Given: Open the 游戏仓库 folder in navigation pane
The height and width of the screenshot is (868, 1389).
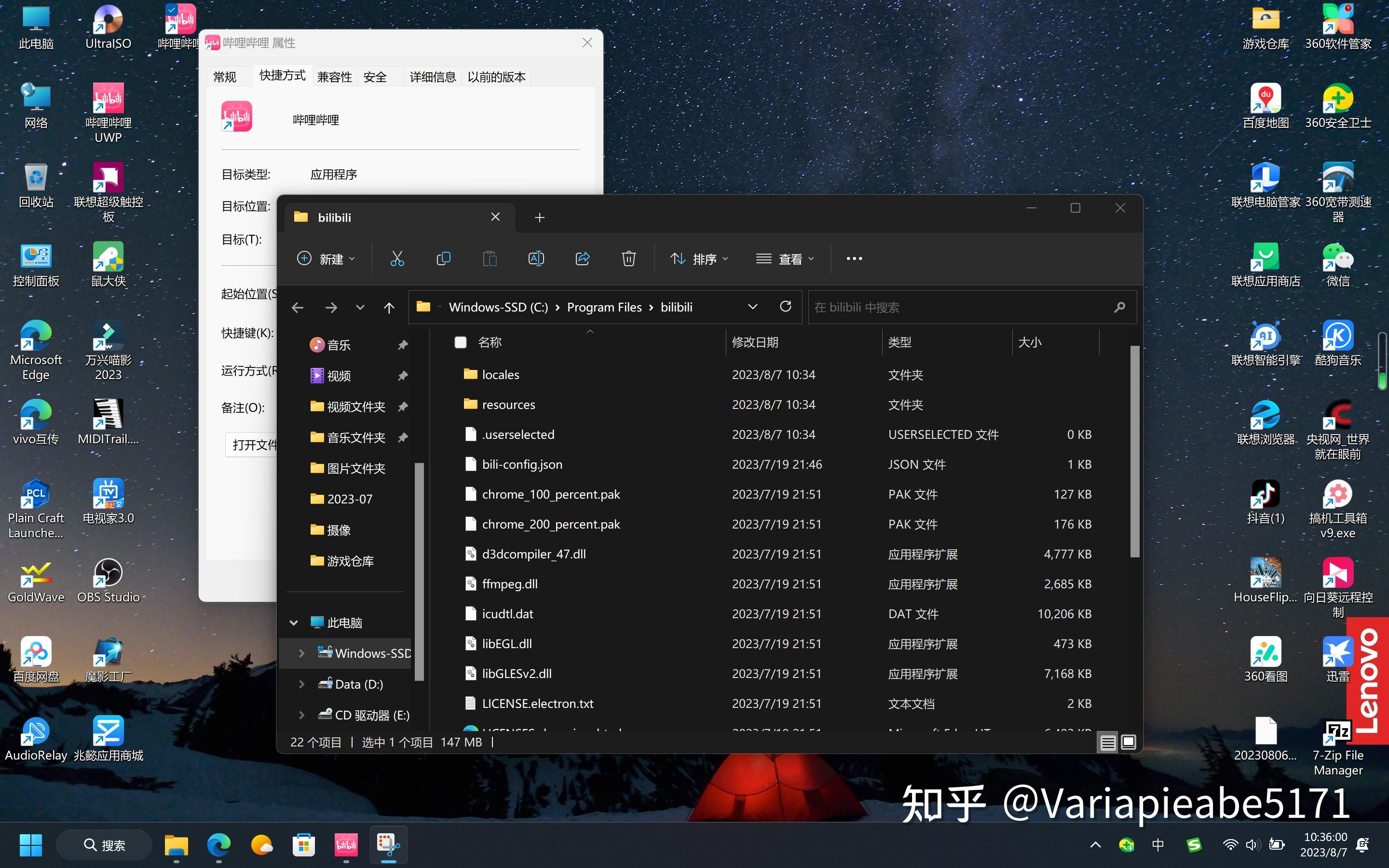Looking at the screenshot, I should (350, 561).
